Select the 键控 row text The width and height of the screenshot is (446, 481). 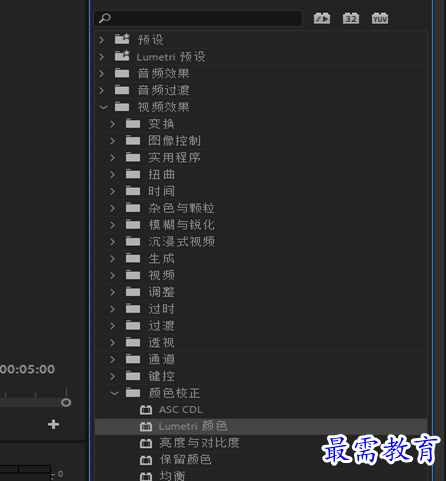(161, 376)
